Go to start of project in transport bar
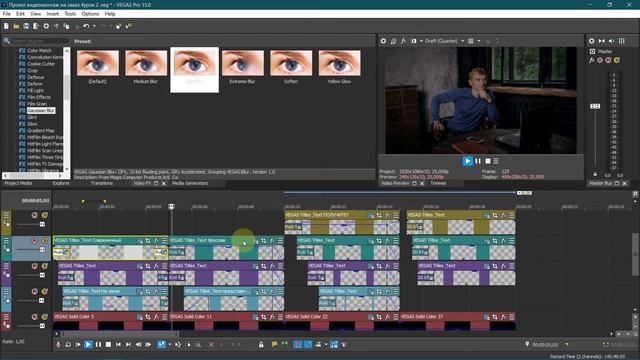This screenshot has width=640, height=360. coord(118,344)
